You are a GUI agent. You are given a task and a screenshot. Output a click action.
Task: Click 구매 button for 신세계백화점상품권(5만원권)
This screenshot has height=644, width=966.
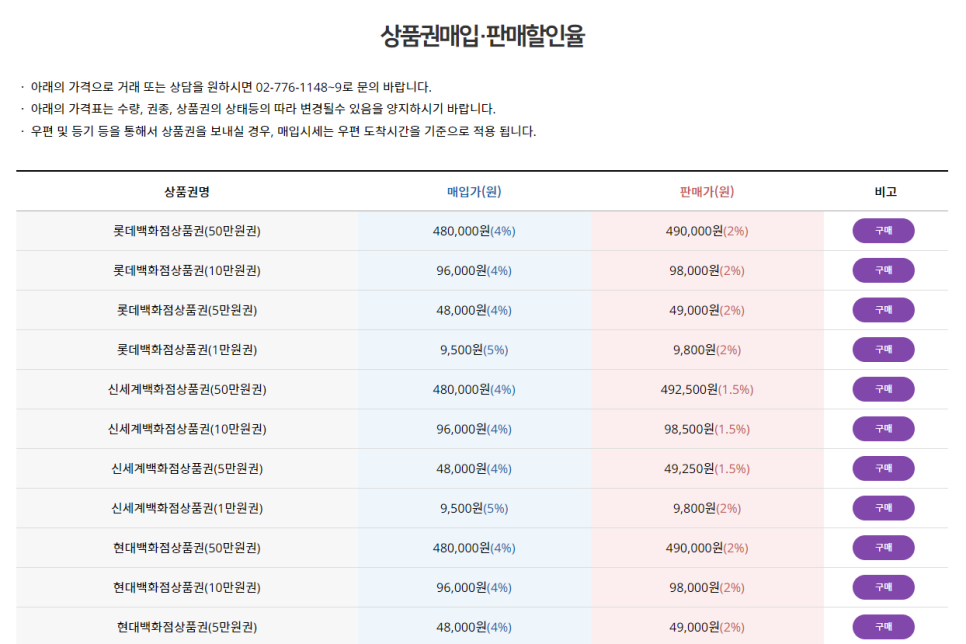click(883, 468)
